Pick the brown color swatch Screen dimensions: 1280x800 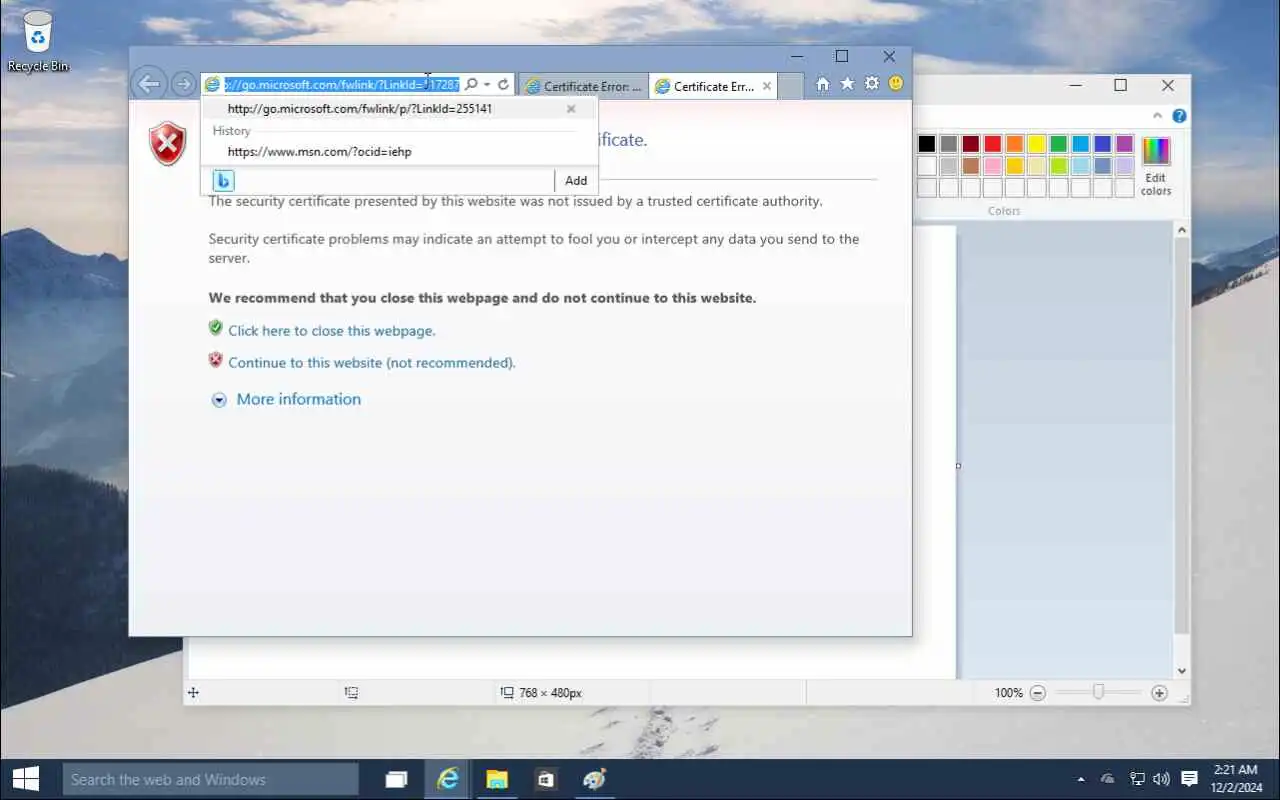pos(971,166)
